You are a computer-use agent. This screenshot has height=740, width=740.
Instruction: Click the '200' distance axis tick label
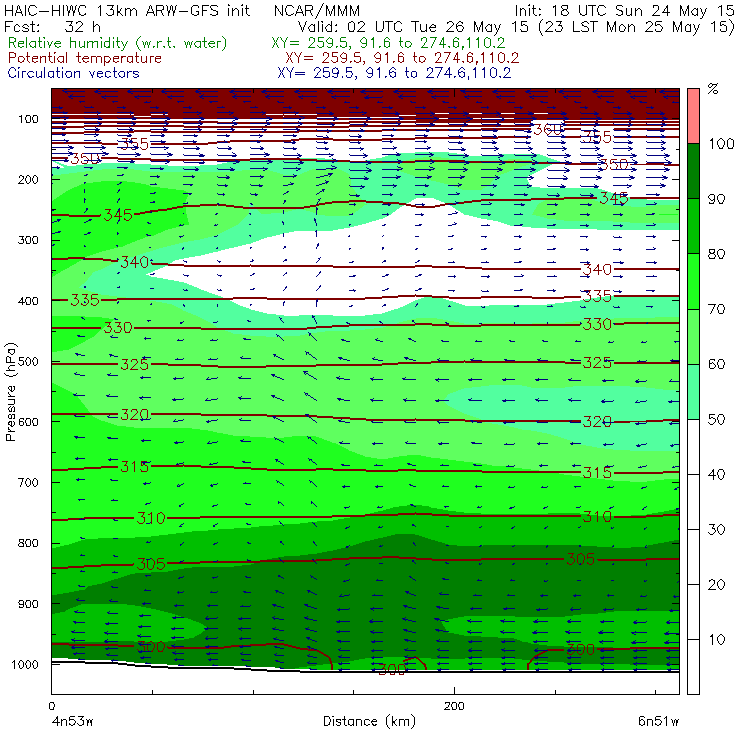click(x=454, y=706)
